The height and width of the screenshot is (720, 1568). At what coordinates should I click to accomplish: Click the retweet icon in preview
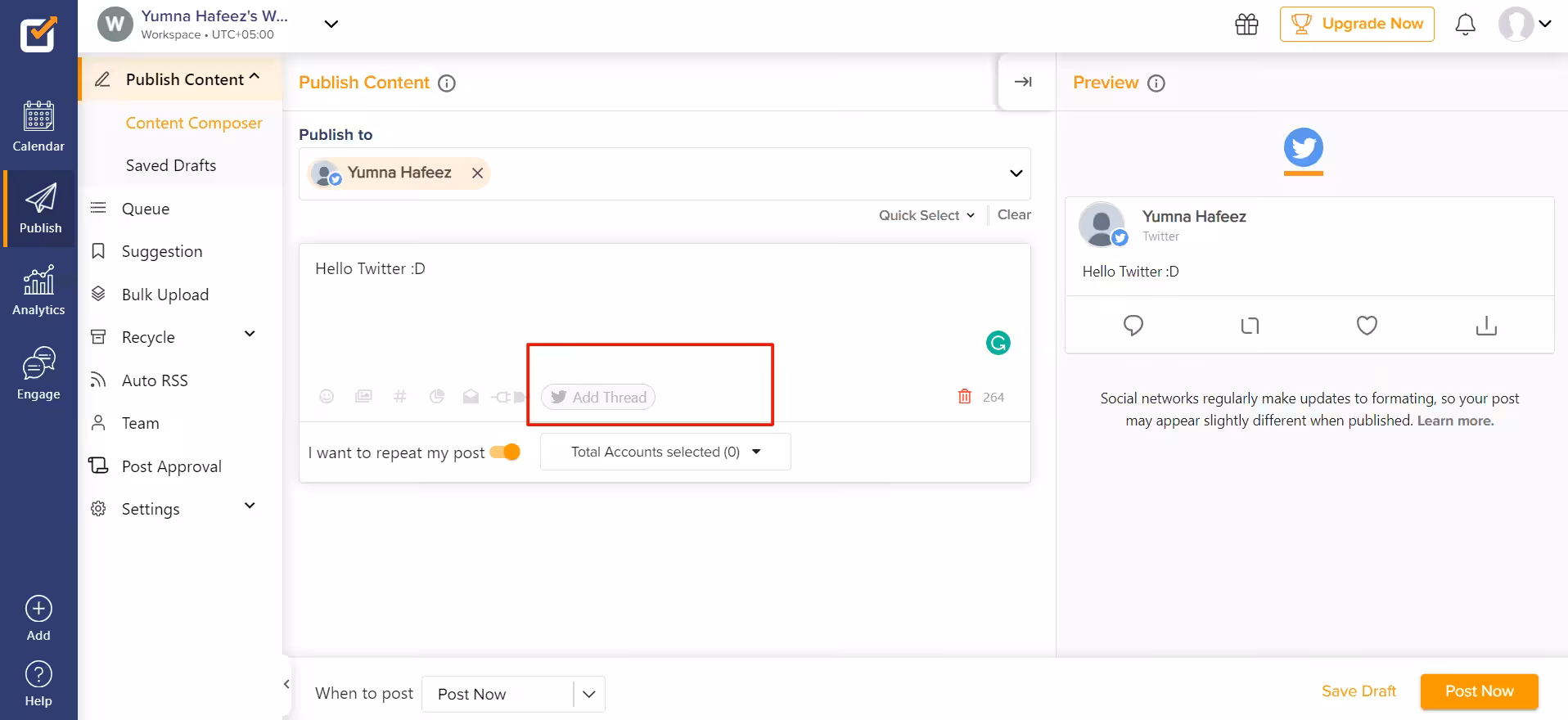coord(1250,326)
